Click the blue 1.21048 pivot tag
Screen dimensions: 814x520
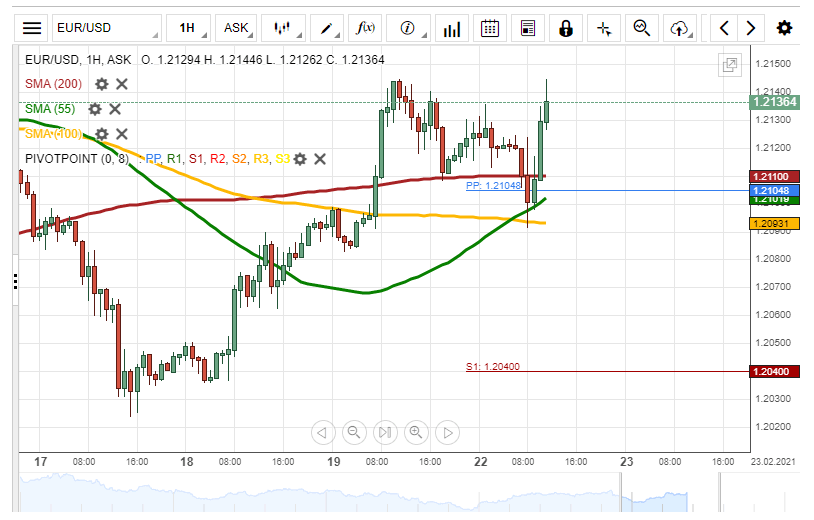(x=775, y=190)
